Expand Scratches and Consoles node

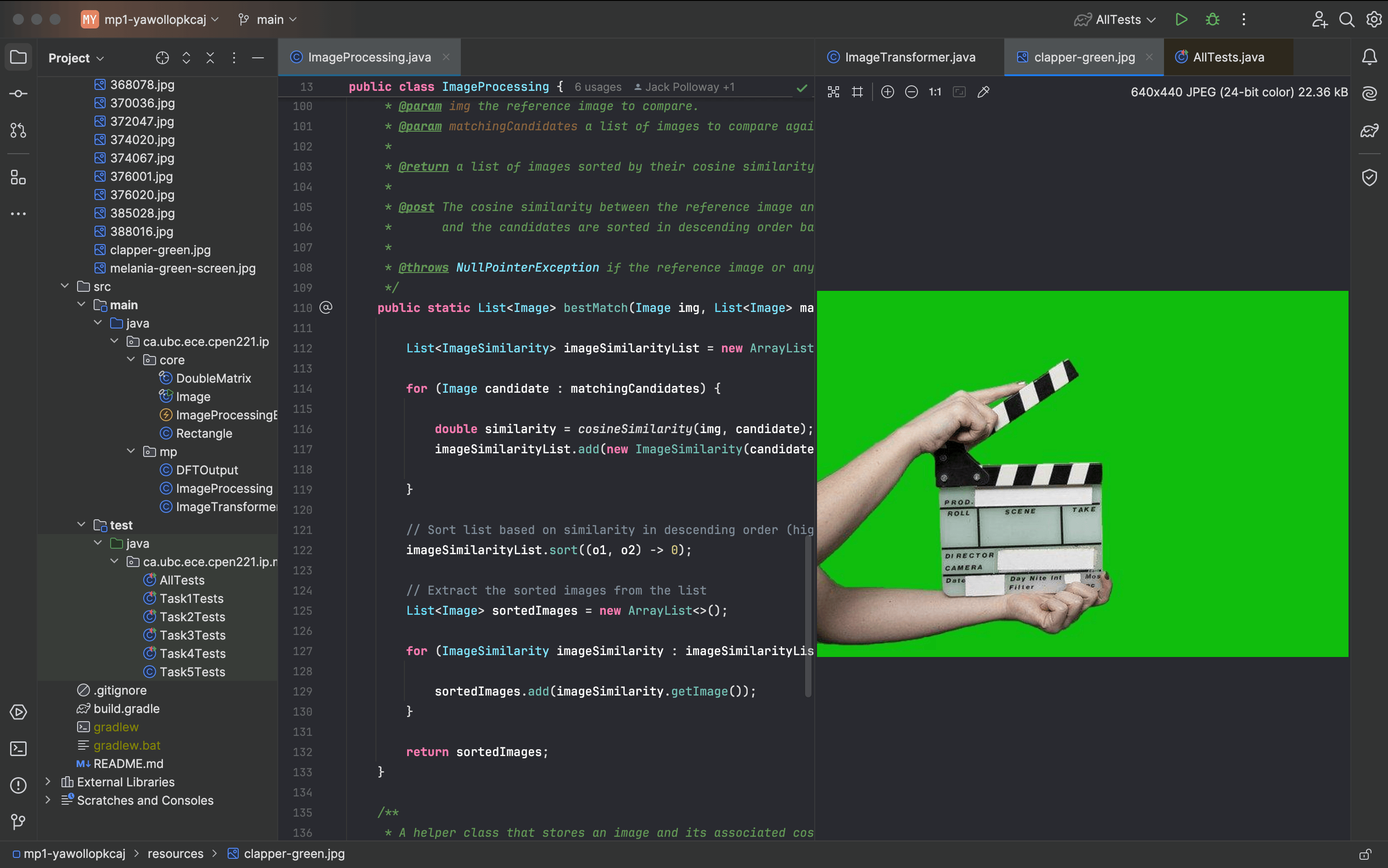48,800
